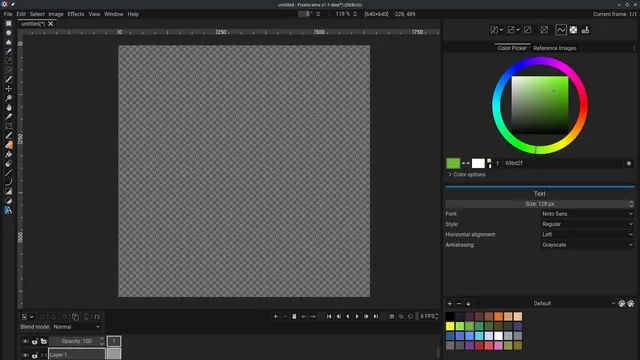The width and height of the screenshot is (640, 360).
Task: Select the eyedropper Color Picker tool
Action: (9, 117)
